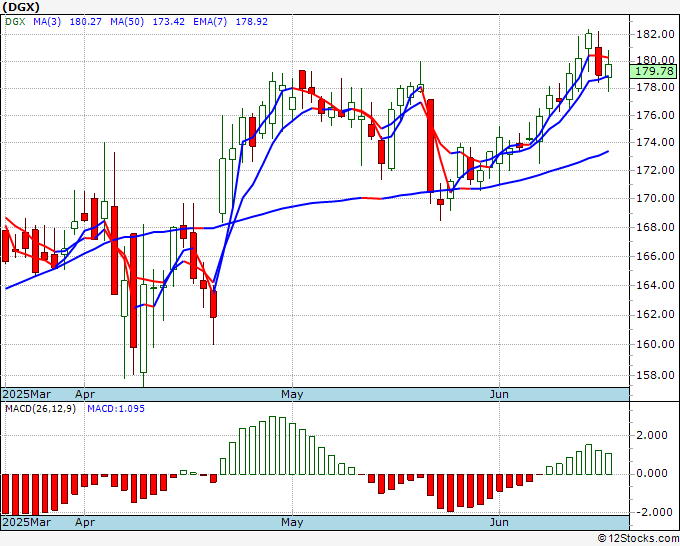The image size is (680, 546).
Task: Click the 162.00 price axis label
Action: 655,314
